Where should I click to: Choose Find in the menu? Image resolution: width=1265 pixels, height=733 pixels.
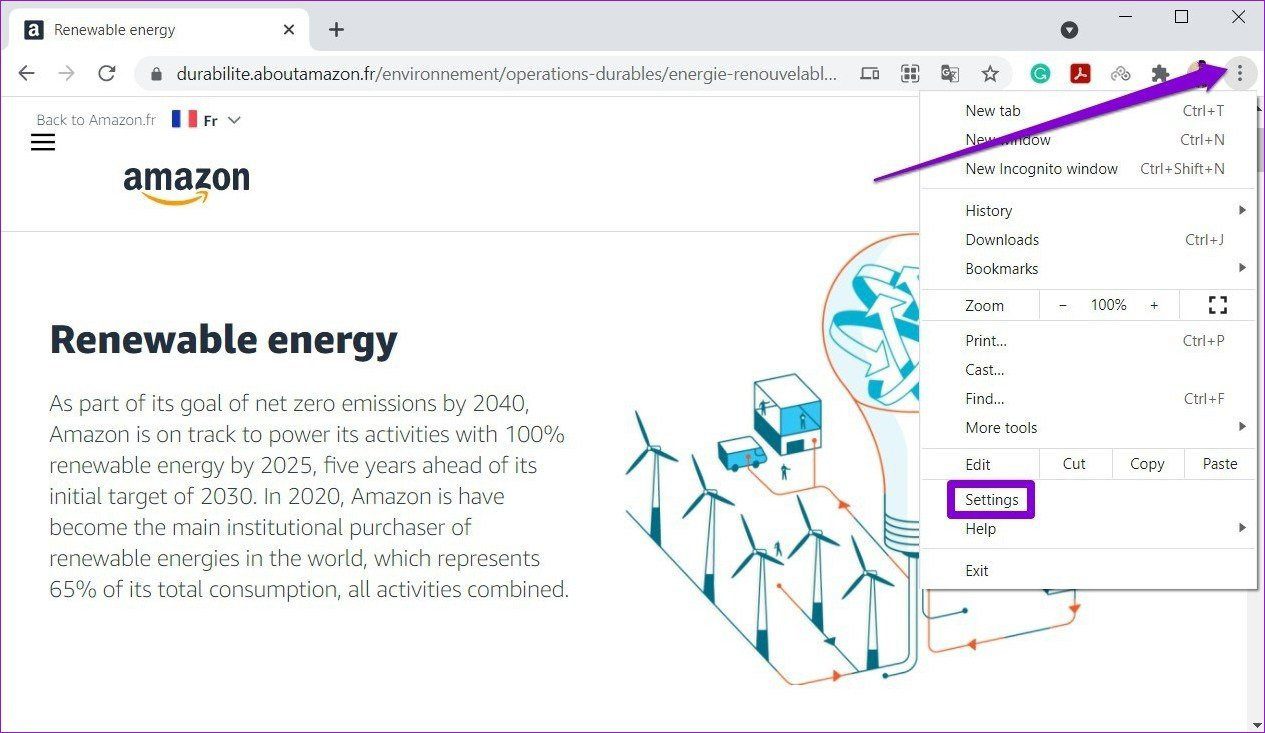coord(1088,399)
